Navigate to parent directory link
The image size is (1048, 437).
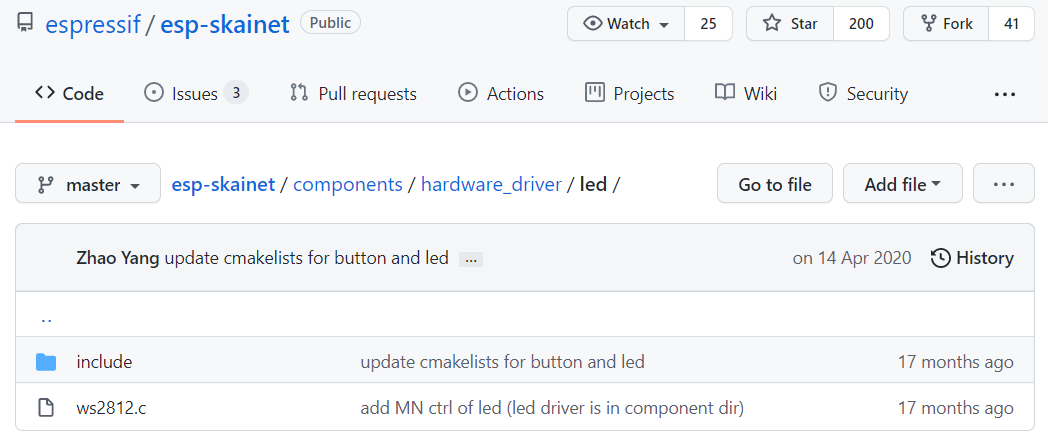46,320
